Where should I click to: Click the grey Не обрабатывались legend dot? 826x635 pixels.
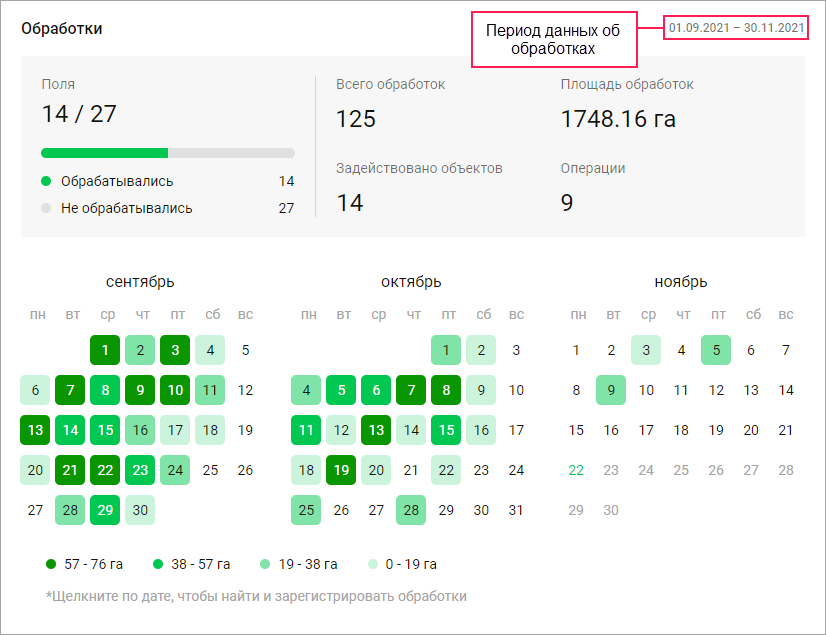46,208
